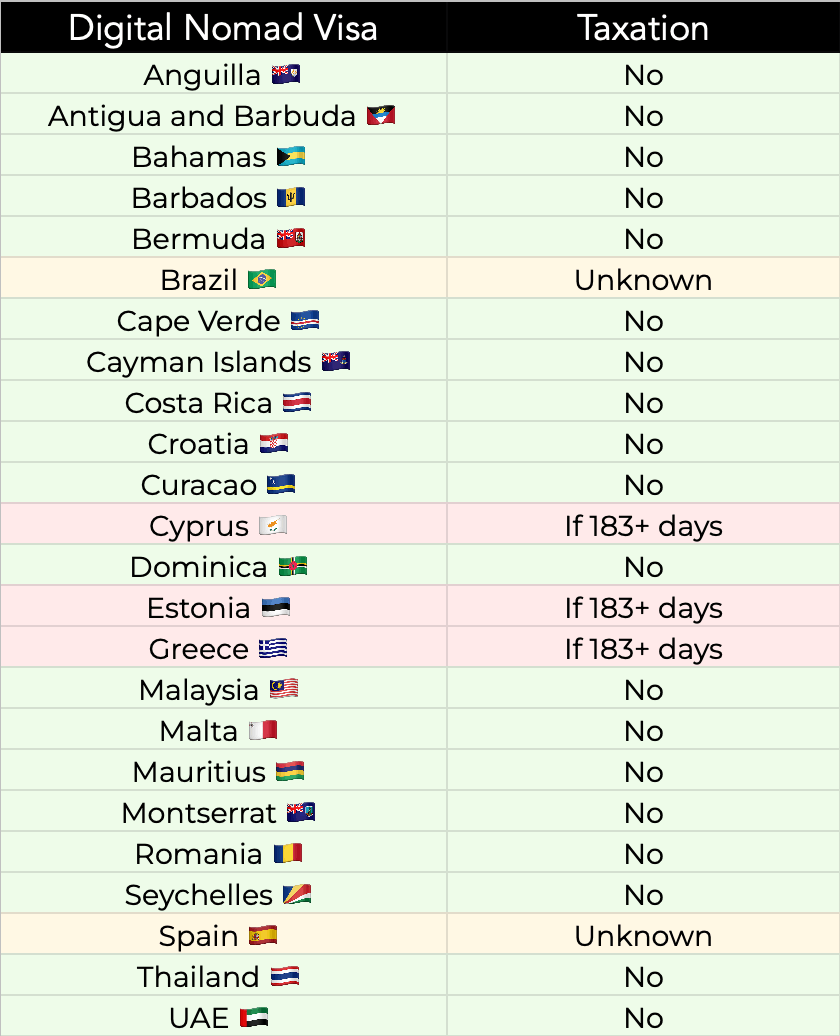Select the Greece flag icon
This screenshot has height=1036, width=840.
(273, 648)
